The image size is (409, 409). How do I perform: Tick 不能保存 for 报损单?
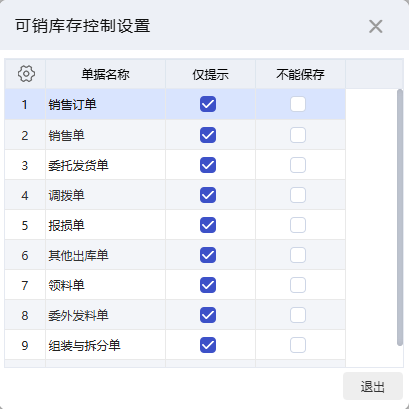click(298, 225)
